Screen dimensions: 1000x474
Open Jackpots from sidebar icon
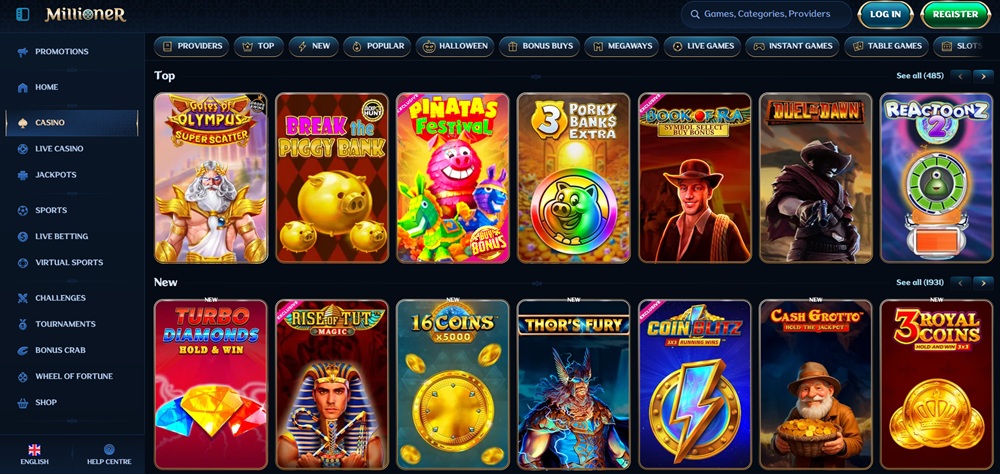pos(22,175)
